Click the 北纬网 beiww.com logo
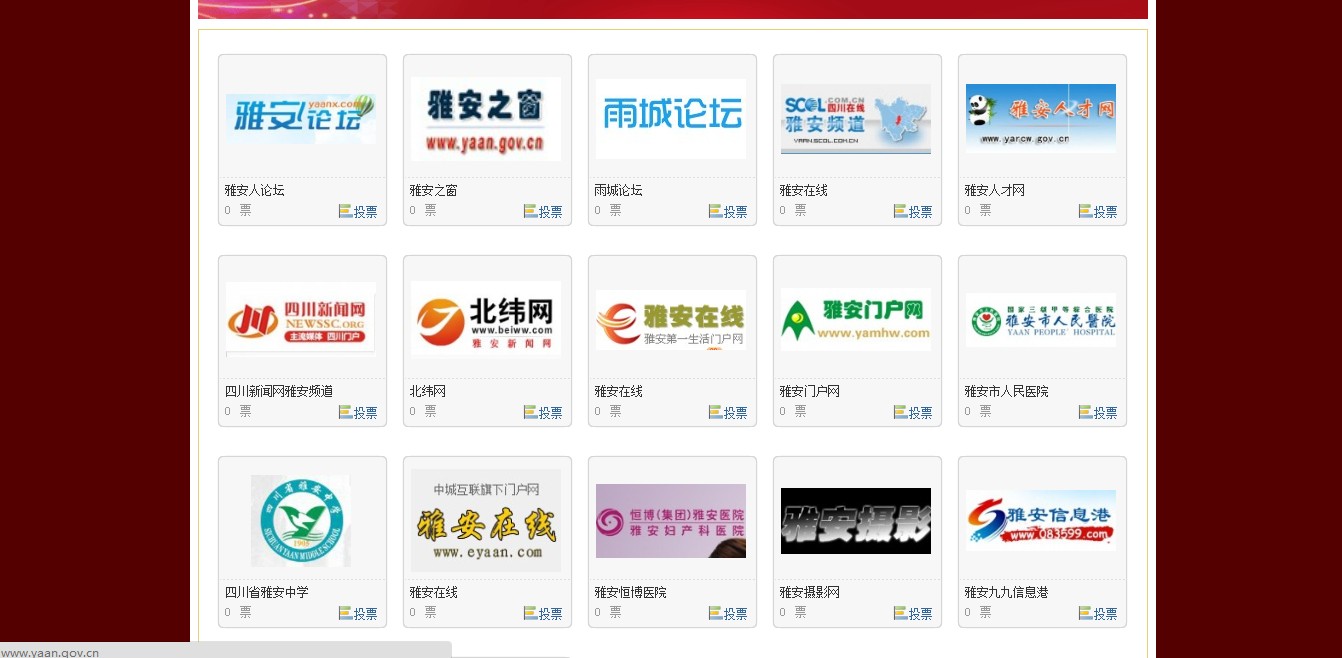 point(486,319)
